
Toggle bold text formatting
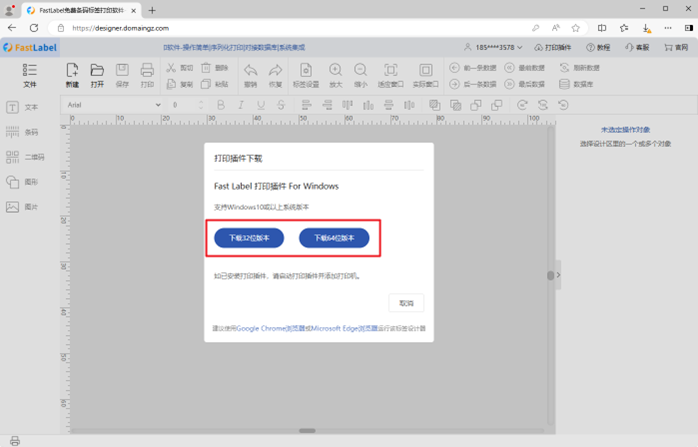coord(221,105)
